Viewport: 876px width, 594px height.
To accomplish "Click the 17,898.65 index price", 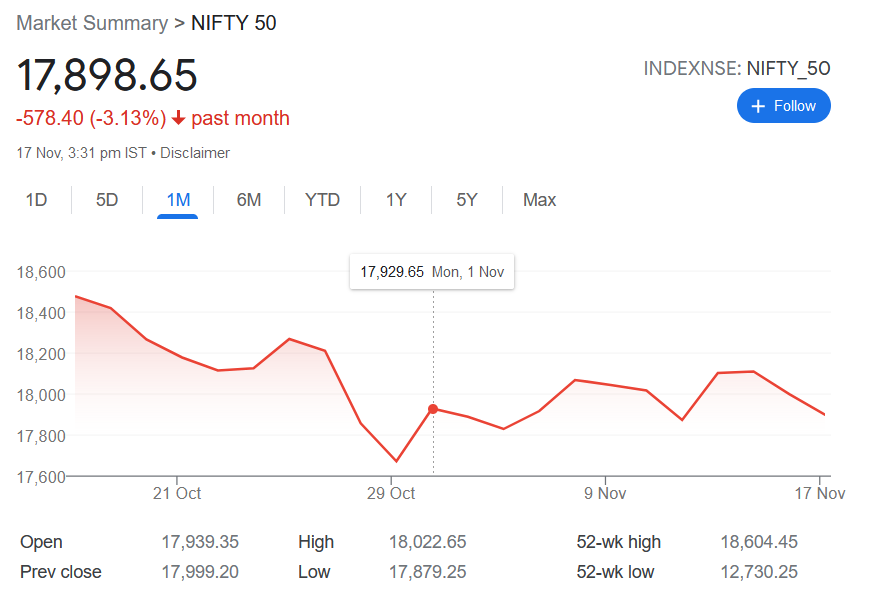I will (107, 76).
